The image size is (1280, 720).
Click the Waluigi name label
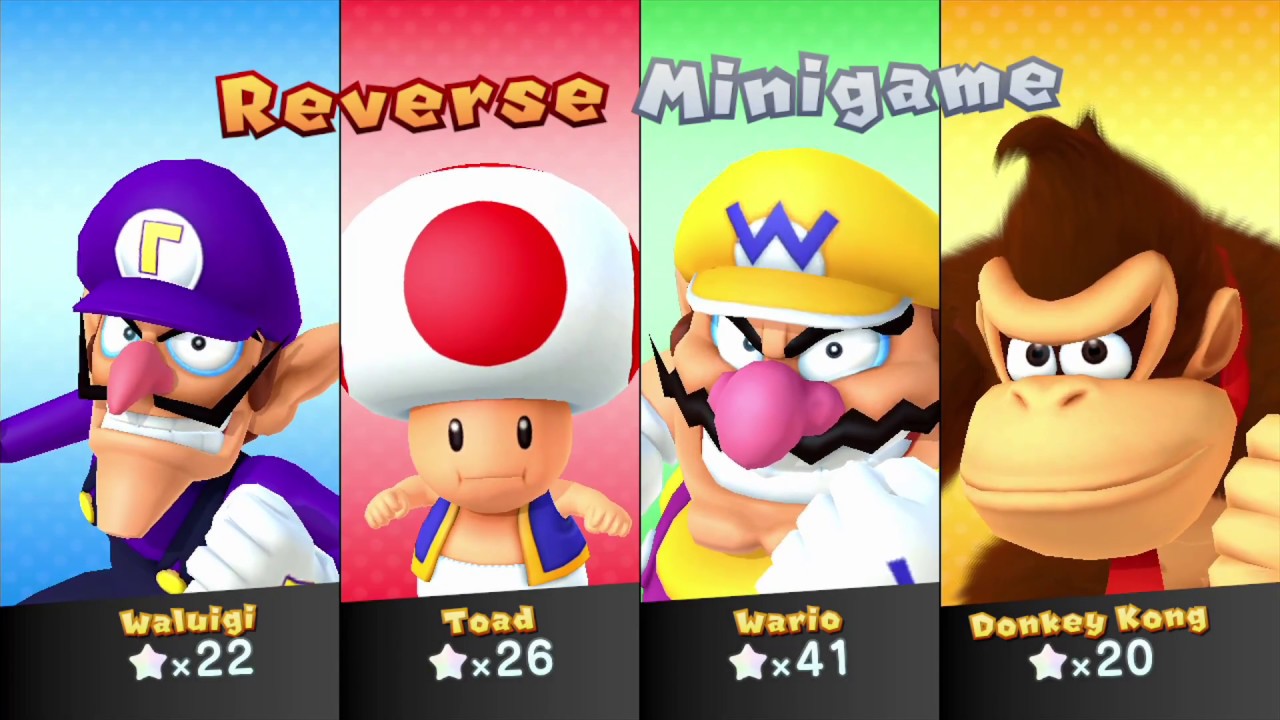point(189,622)
